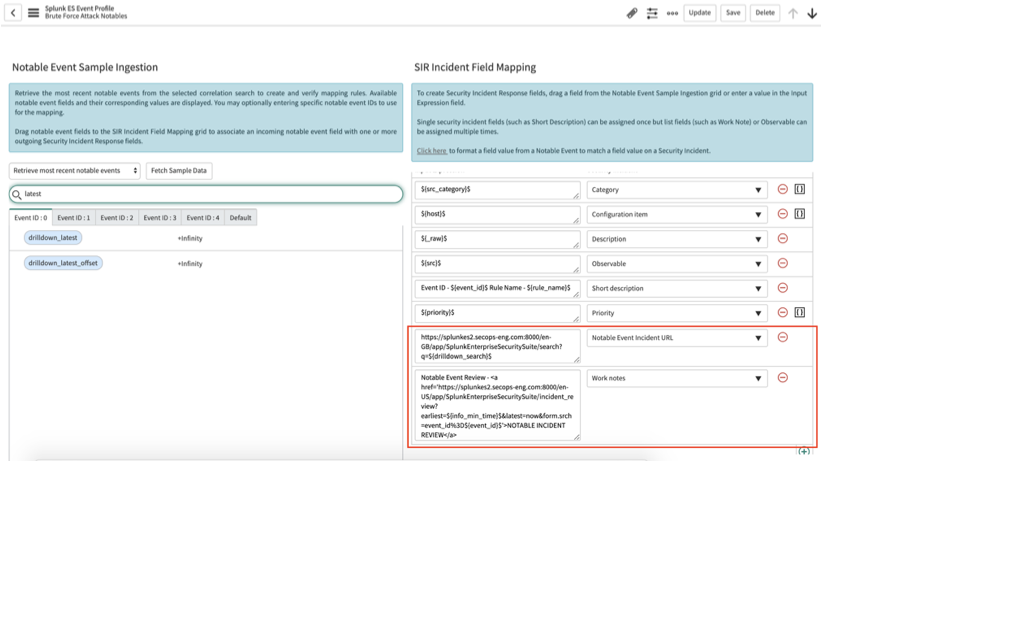1033x622 pixels.
Task: Switch to Event ID : 1 tab
Action: tap(74, 217)
